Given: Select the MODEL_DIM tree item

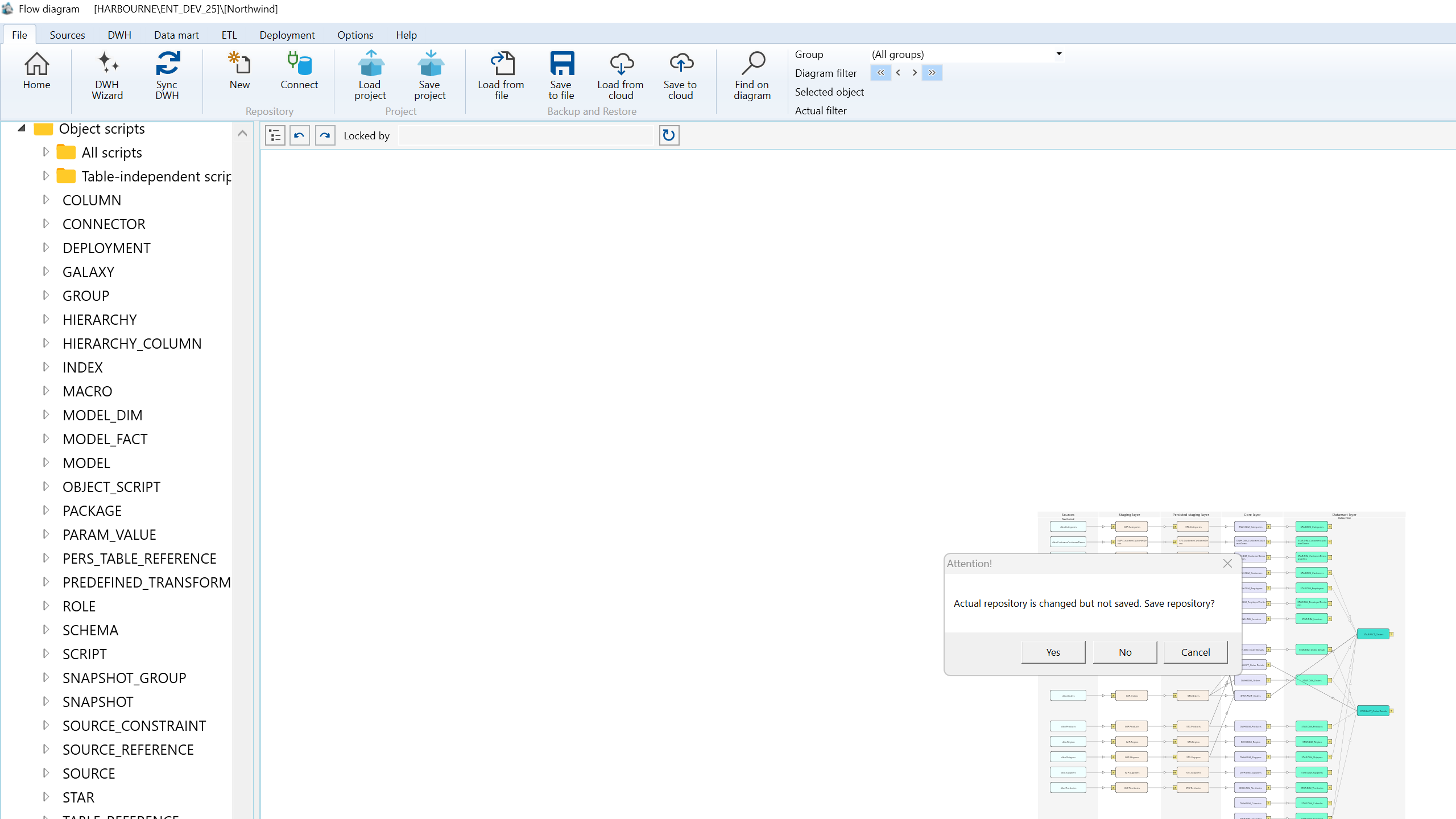Looking at the screenshot, I should tap(102, 415).
